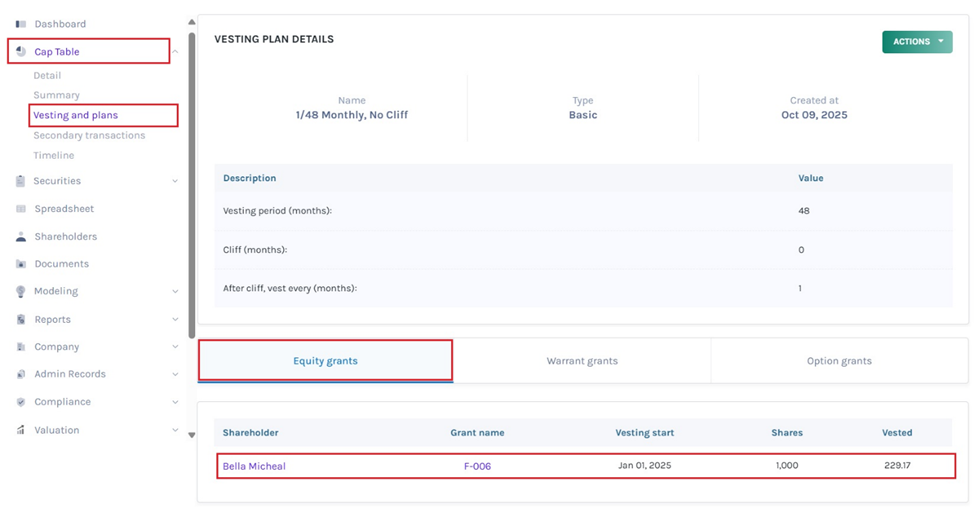Select the Equity grants tab

pos(325,361)
